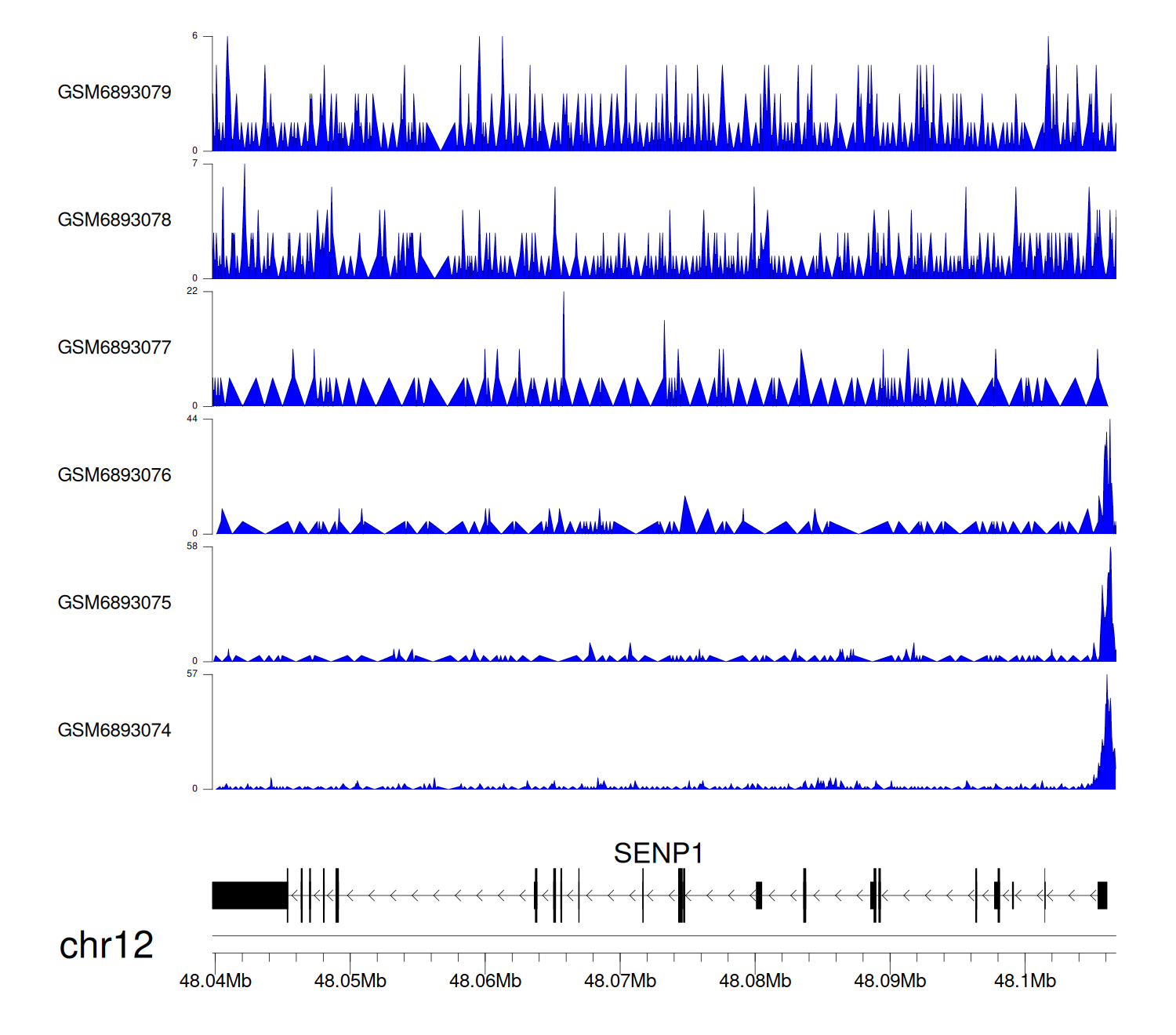Click the chr12 chromosome label
The height and width of the screenshot is (1035, 1176).
point(106,946)
